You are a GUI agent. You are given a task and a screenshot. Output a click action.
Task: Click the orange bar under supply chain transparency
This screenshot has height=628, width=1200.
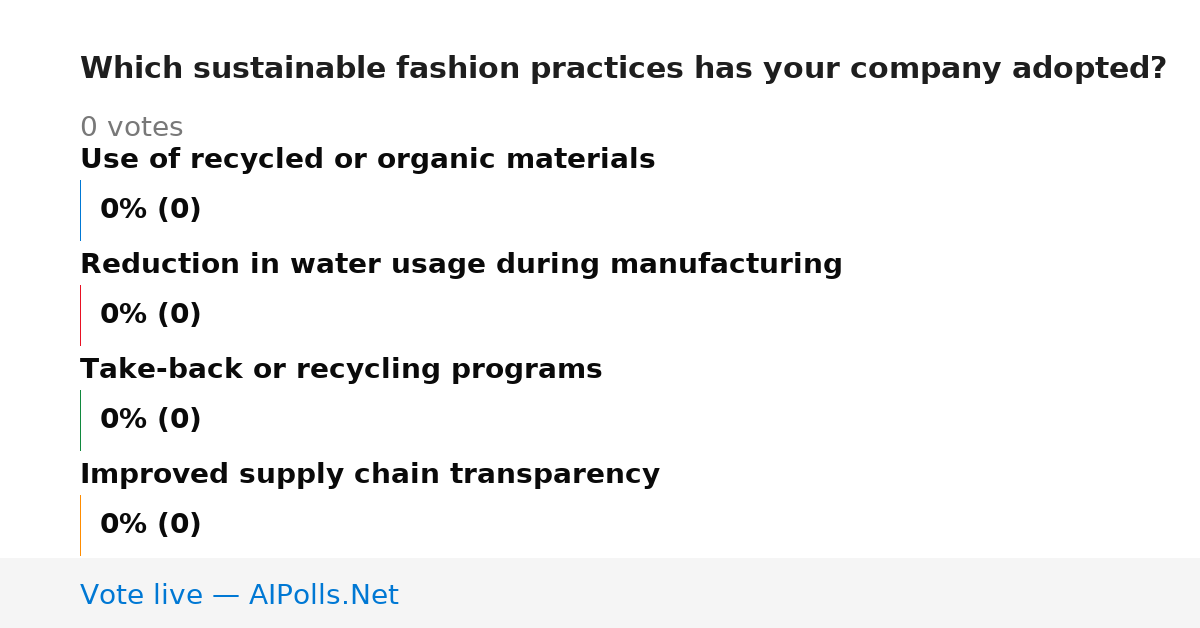(x=80, y=525)
